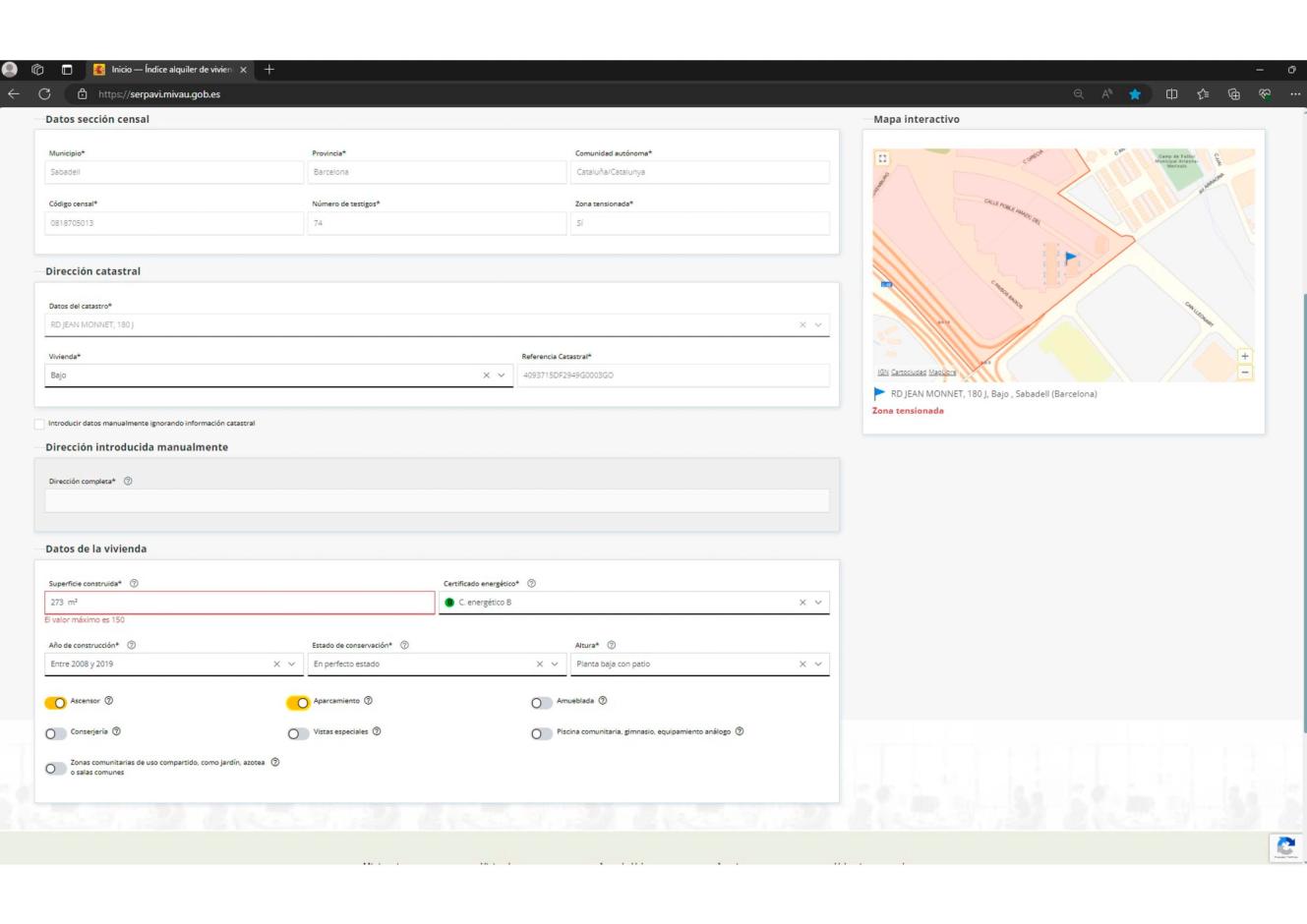Activate the Read aloud icon
This screenshot has height=924, width=1307.
1107,94
